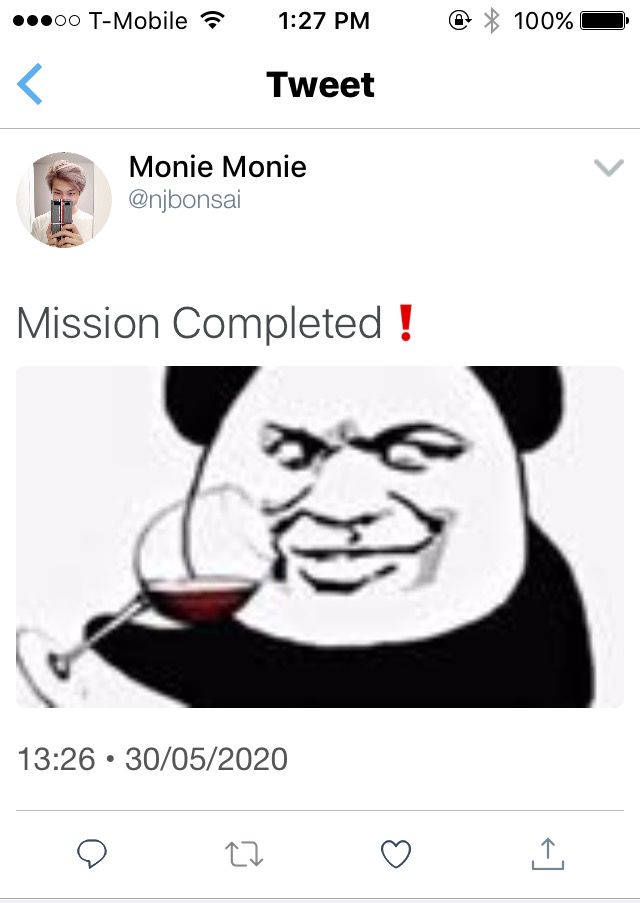Tap the rotation lock status icon
The height and width of the screenshot is (903, 640).
click(460, 21)
